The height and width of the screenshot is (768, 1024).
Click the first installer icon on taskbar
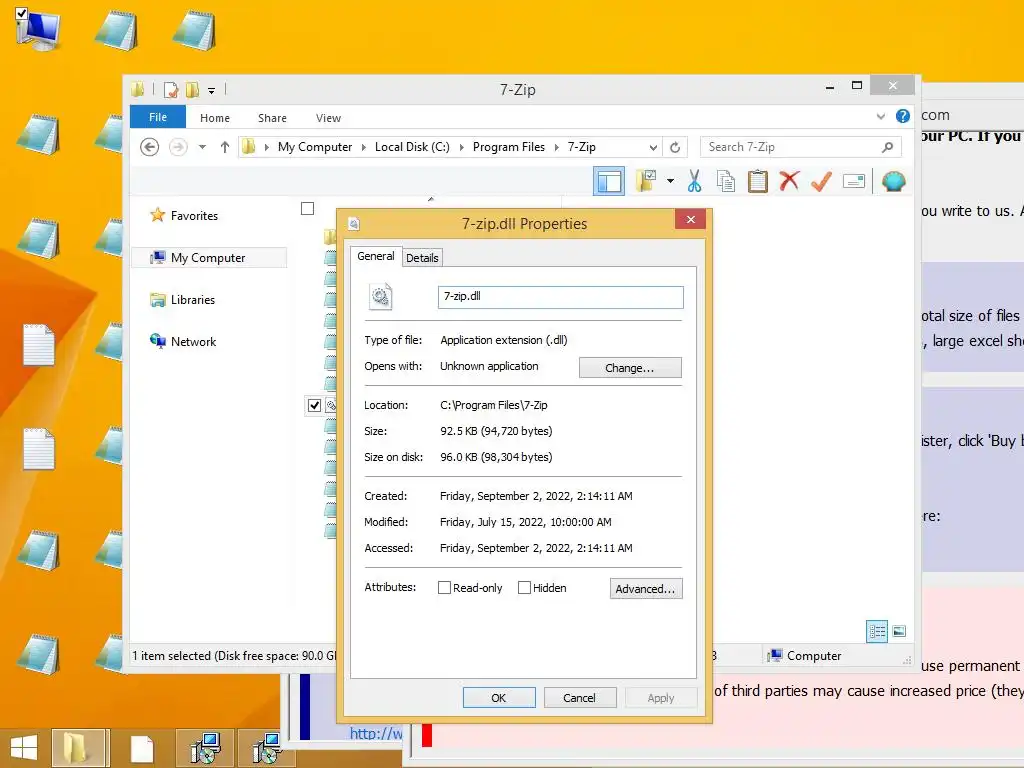(206, 748)
